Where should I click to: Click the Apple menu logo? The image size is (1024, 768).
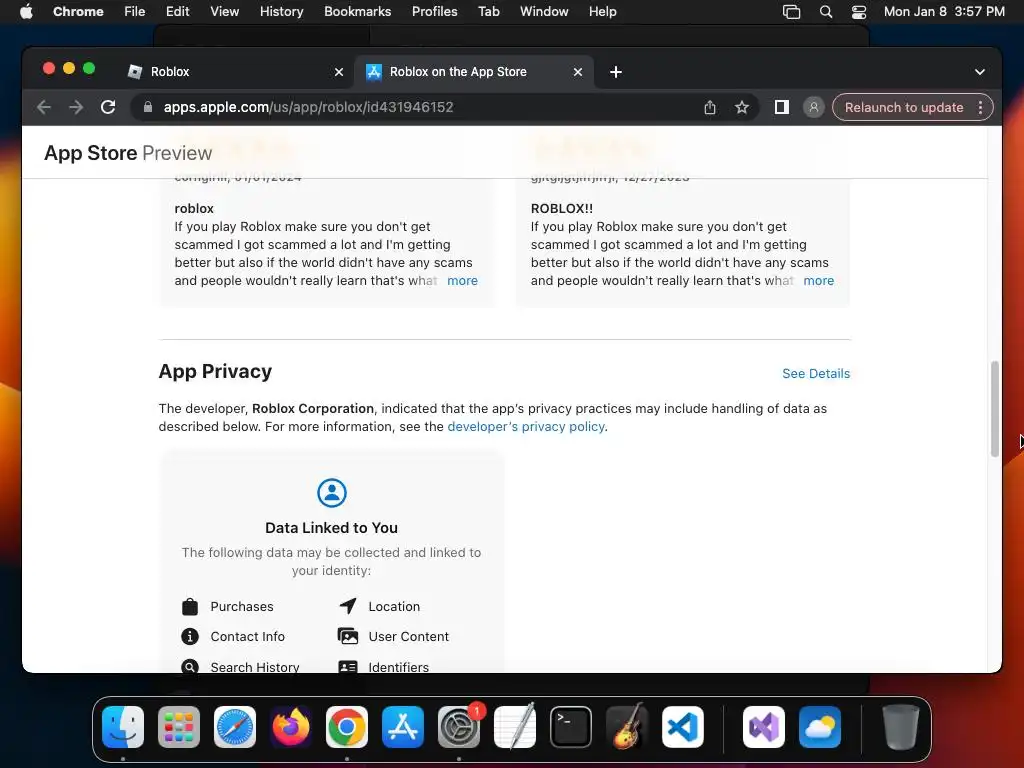(26, 12)
